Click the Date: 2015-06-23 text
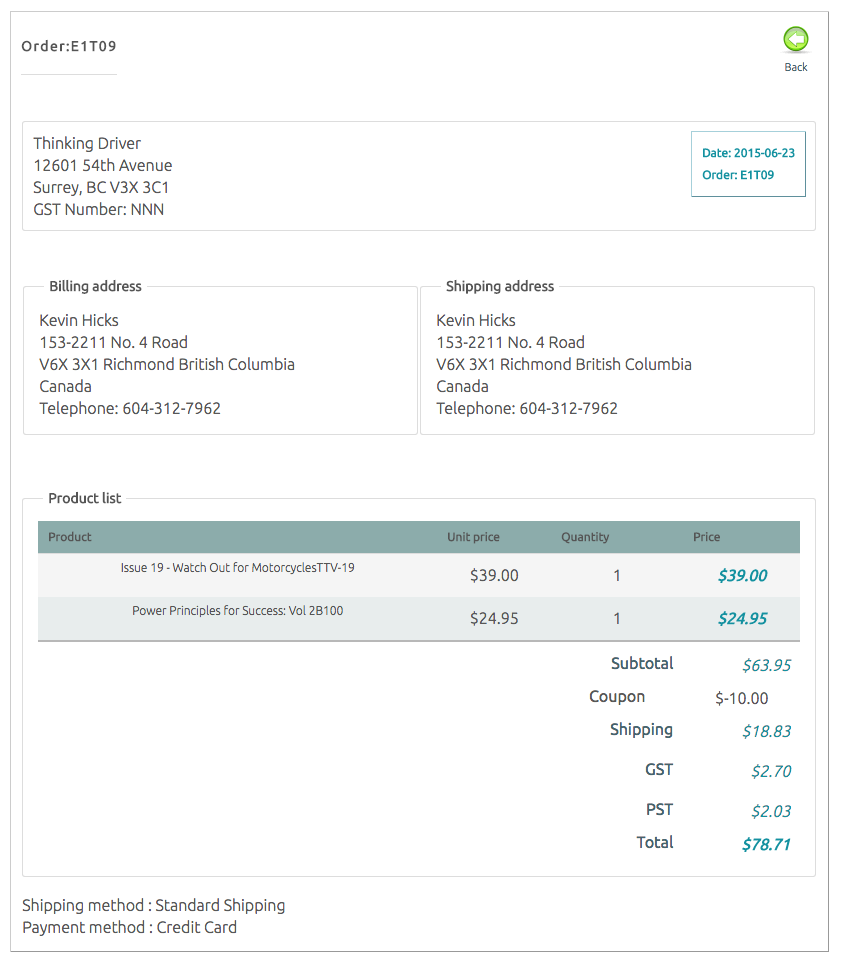 748,153
